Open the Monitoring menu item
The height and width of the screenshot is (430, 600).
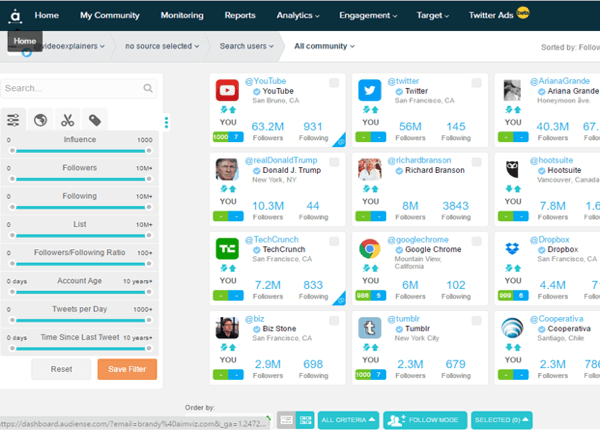tap(182, 15)
